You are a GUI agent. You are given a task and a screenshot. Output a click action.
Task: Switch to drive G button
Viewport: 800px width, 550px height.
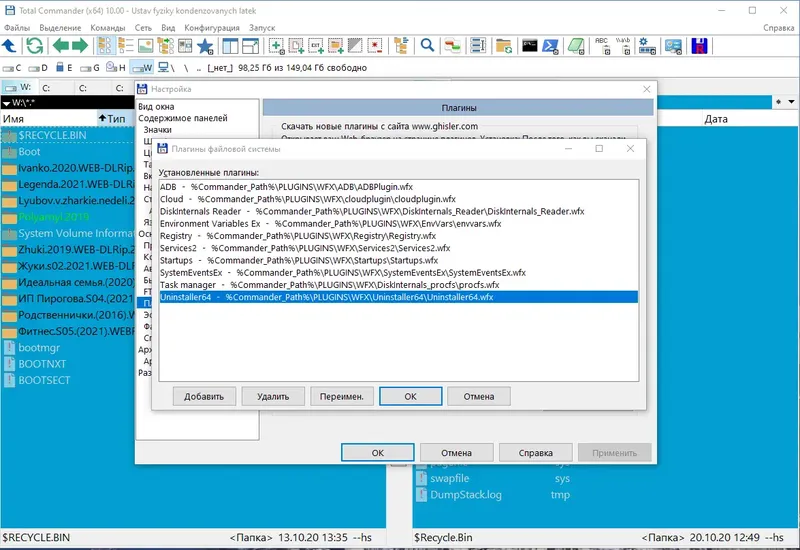[x=90, y=68]
